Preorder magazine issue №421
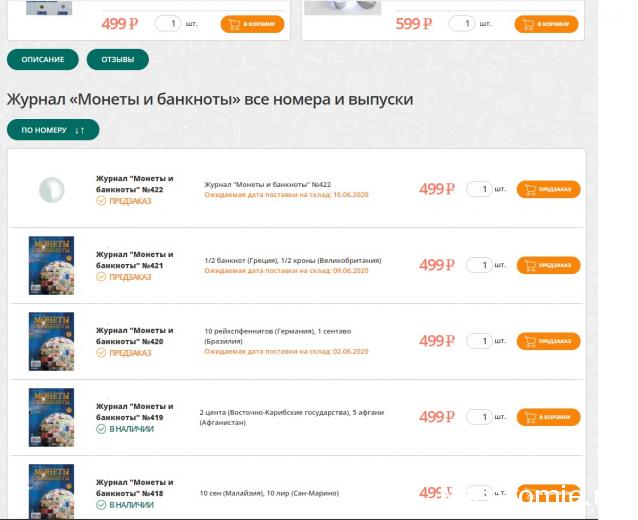Viewport: 638px width, 520px height. (x=548, y=265)
